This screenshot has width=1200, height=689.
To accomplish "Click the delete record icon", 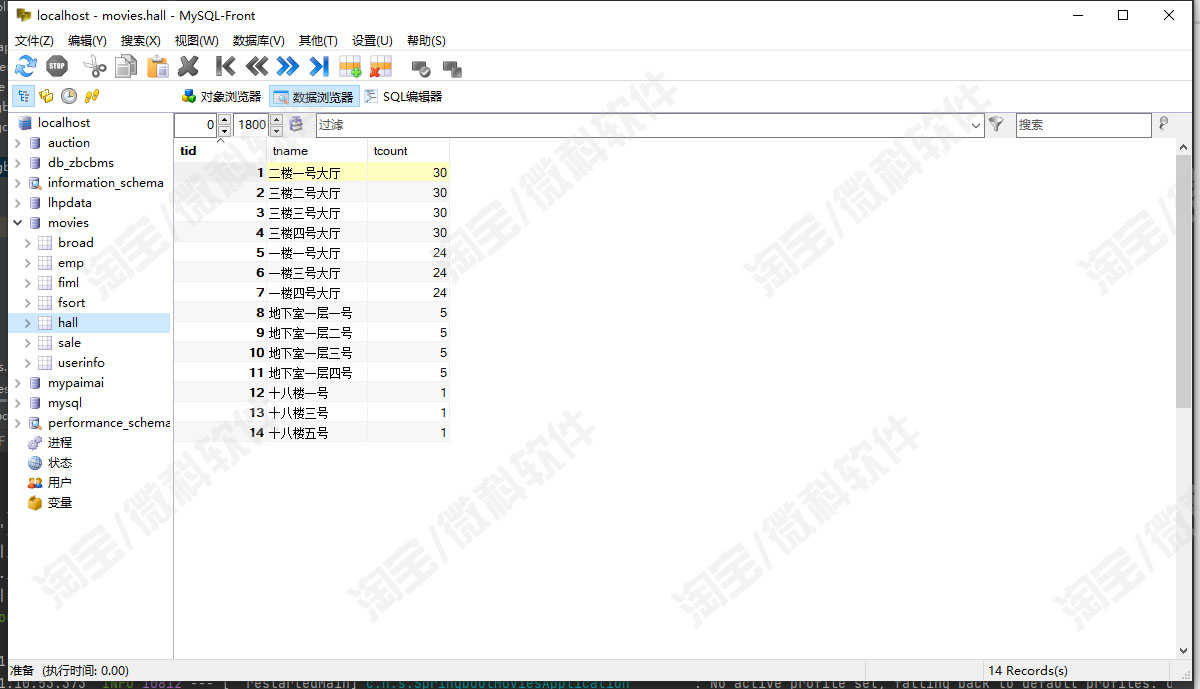I will (380, 67).
